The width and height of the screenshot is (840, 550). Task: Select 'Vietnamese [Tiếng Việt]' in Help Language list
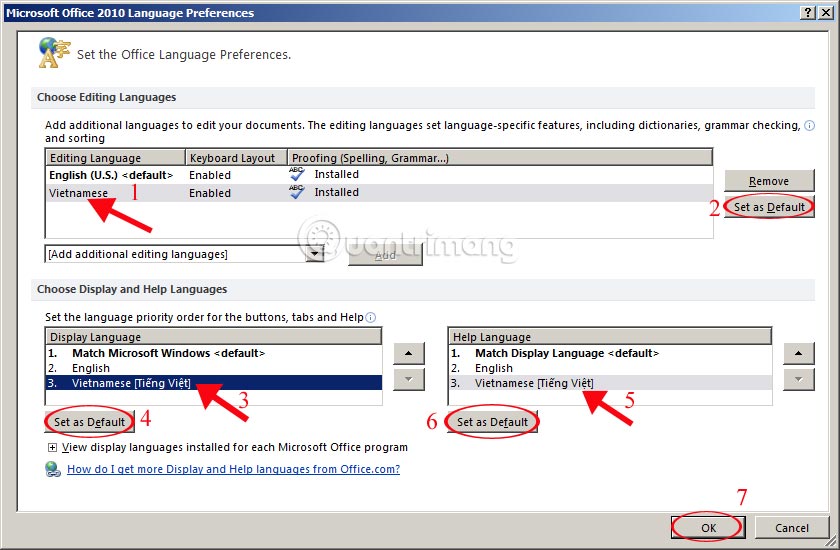pyautogui.click(x=610, y=383)
